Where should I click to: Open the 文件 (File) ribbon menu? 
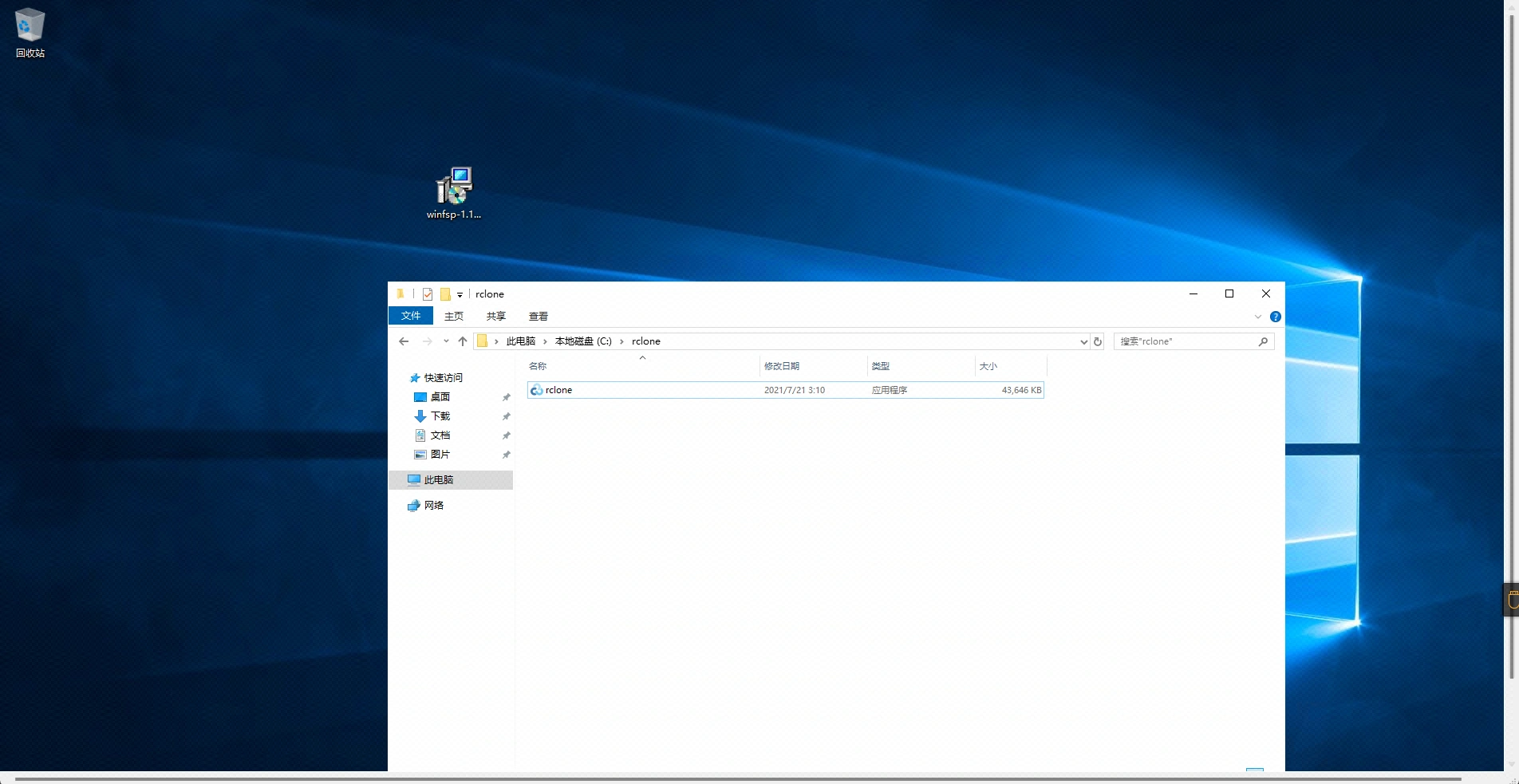click(411, 316)
